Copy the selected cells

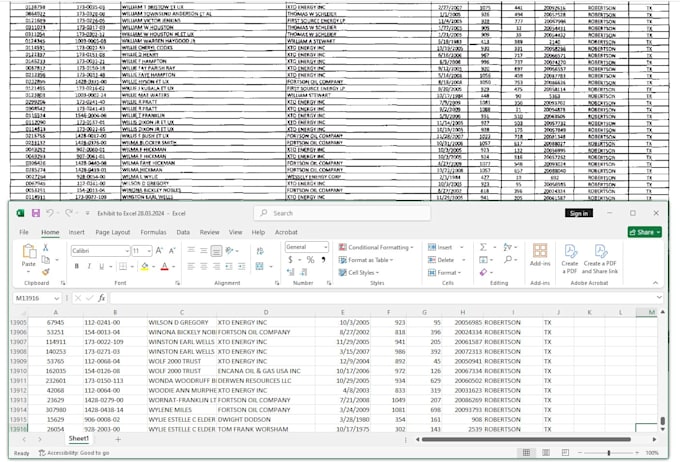(46, 259)
